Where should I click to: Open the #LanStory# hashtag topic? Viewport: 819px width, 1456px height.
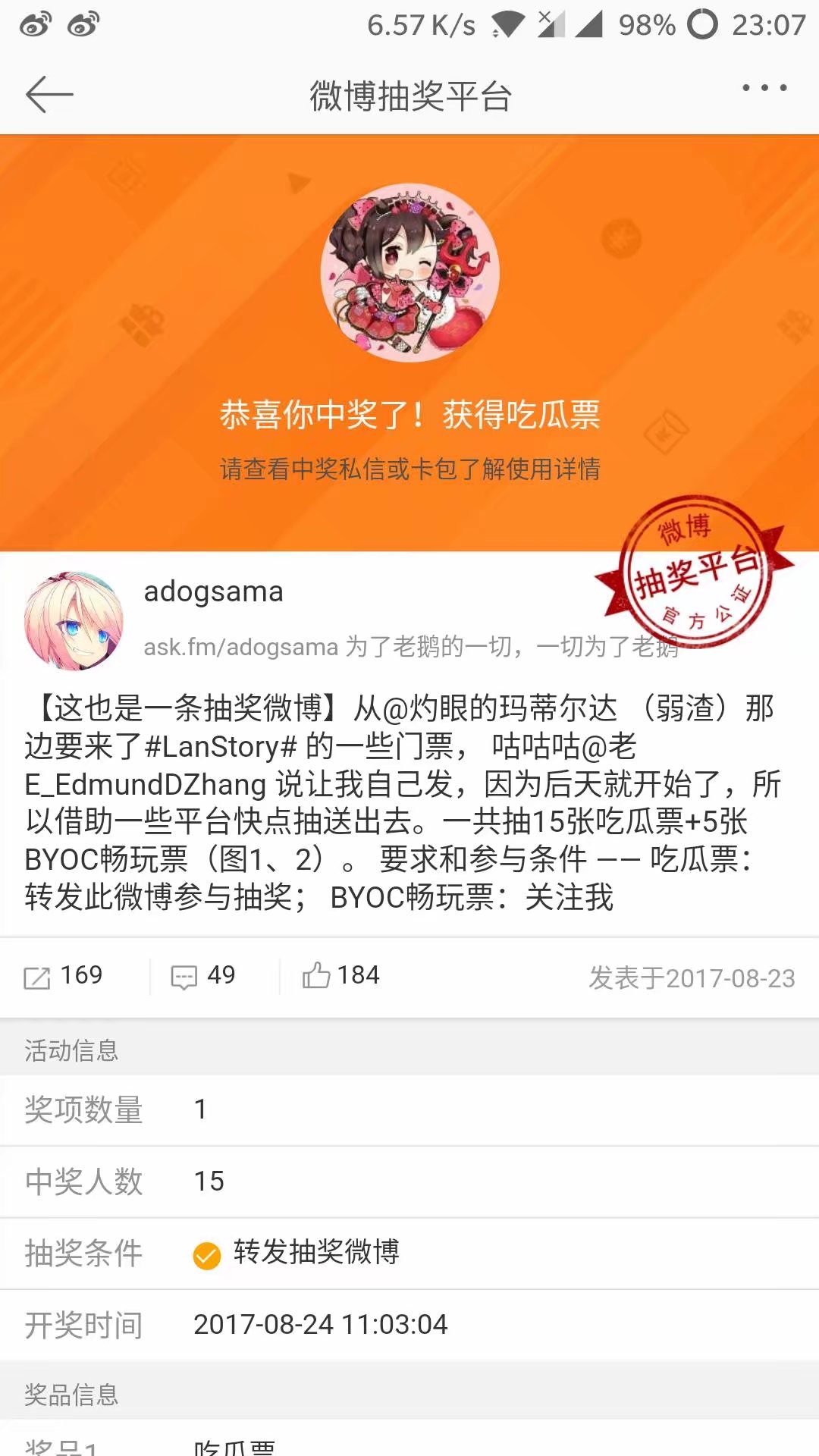point(221,746)
